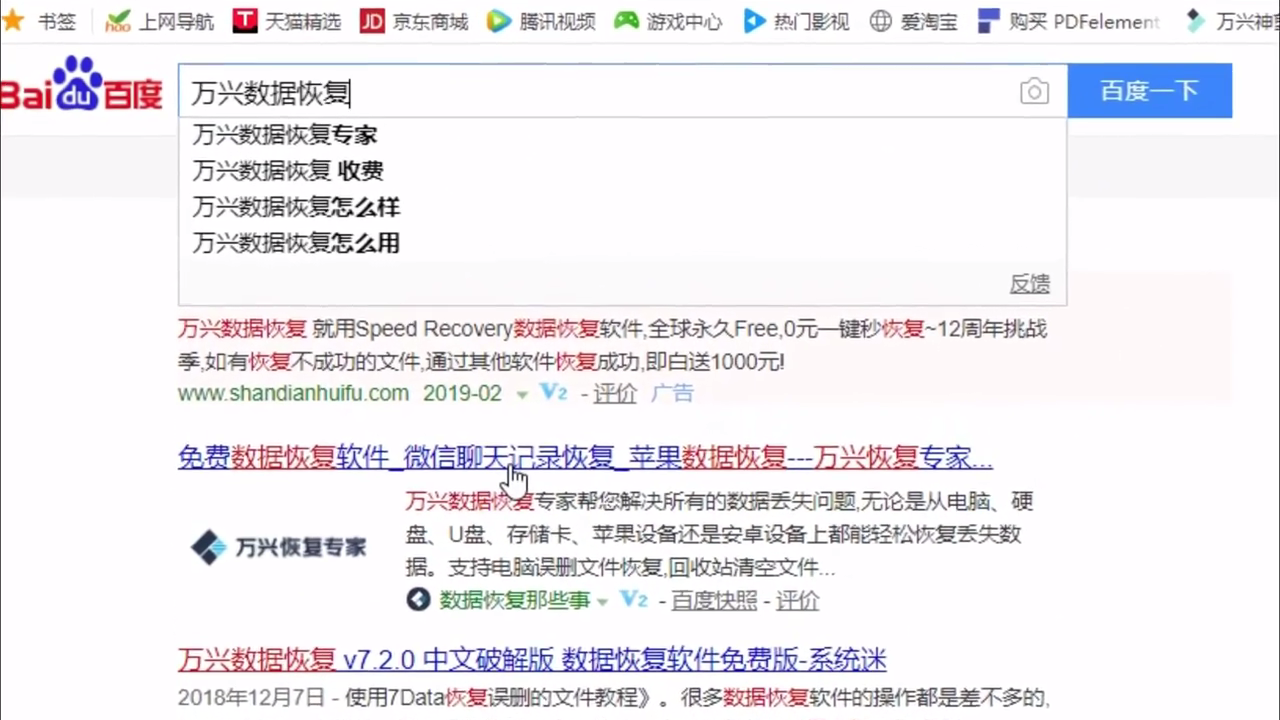
Task: Select suggestion 万兴数据恢复 收费
Action: tap(622, 171)
